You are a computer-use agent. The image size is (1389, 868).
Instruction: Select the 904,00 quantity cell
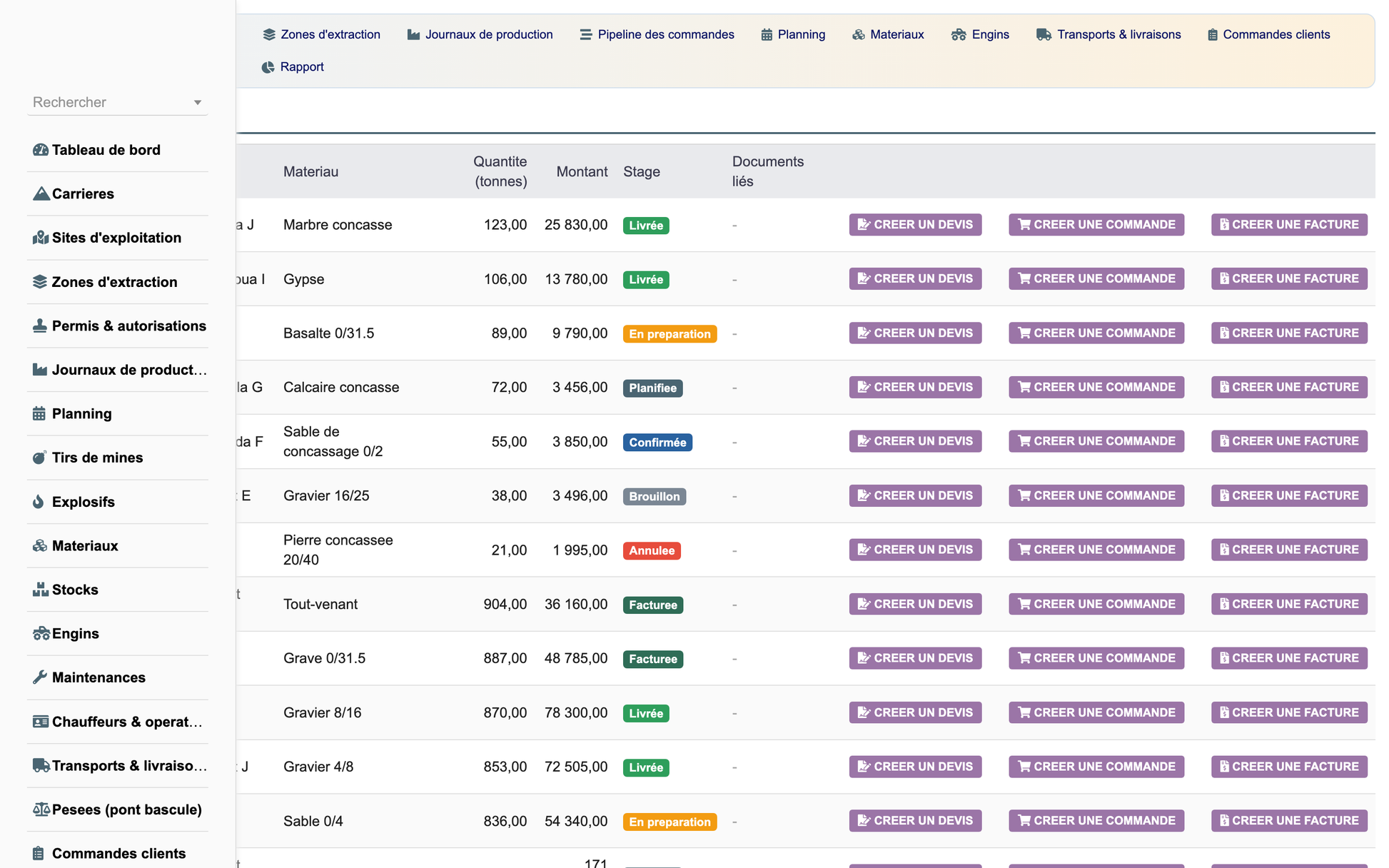click(505, 604)
